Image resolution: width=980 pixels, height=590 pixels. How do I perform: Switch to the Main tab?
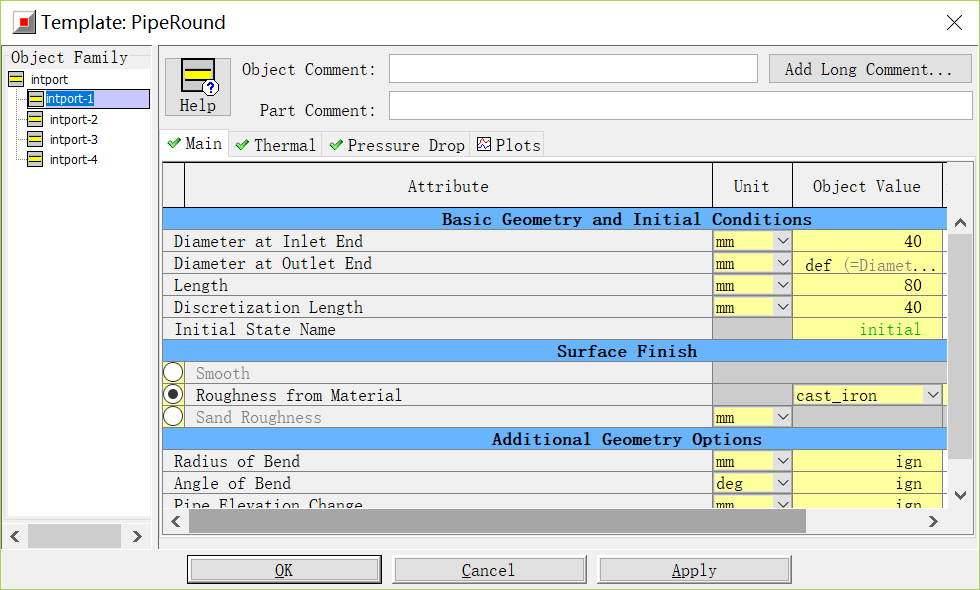tap(195, 144)
